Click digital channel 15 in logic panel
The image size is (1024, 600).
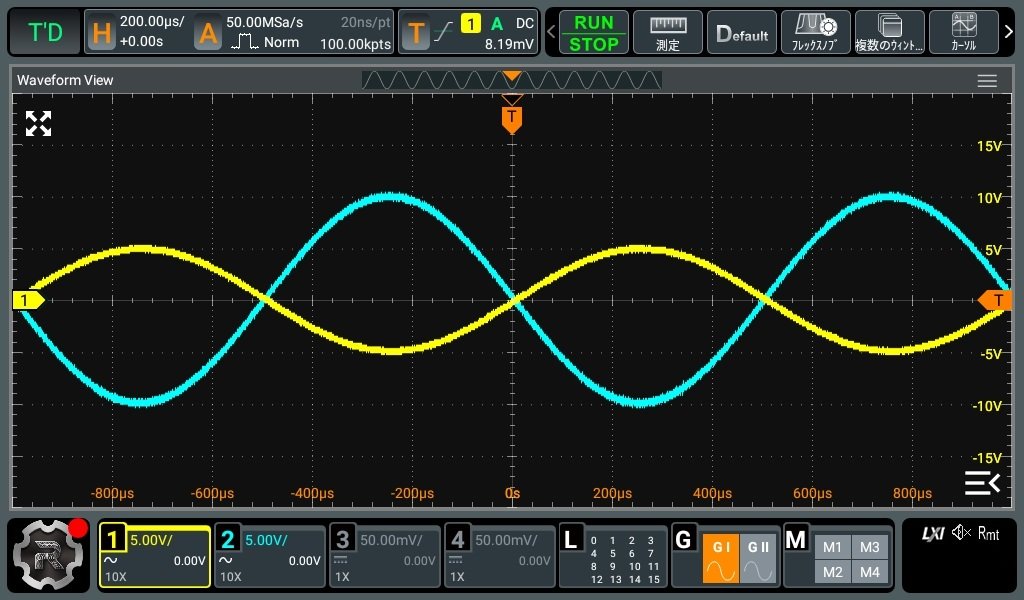click(653, 580)
